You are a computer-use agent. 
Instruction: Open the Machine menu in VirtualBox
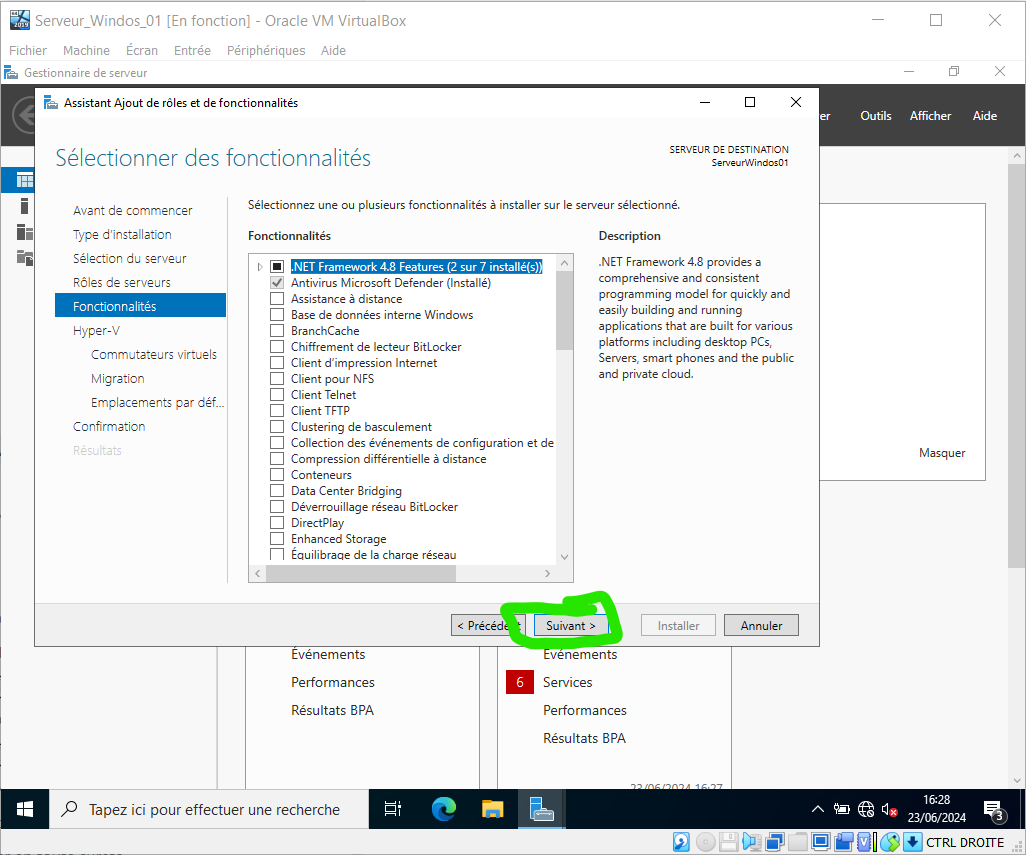click(x=86, y=50)
